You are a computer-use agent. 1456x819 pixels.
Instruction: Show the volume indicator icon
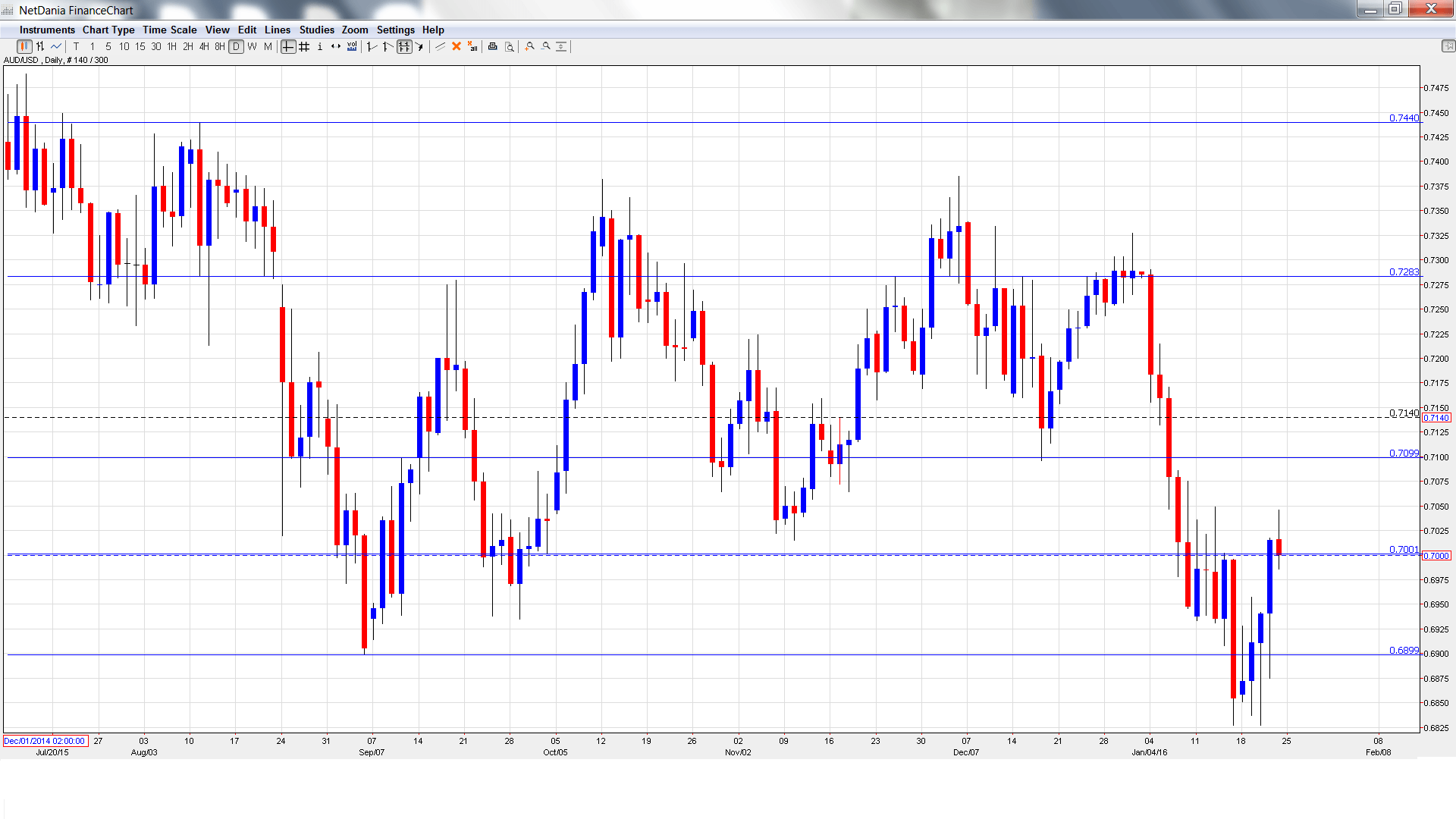(x=352, y=46)
